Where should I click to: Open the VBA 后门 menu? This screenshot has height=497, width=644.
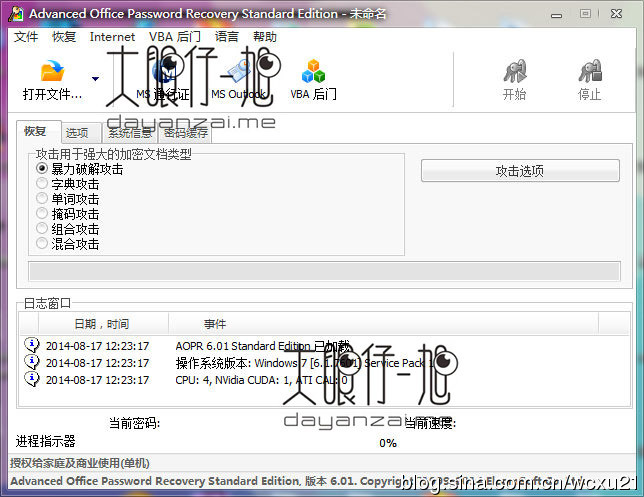pyautogui.click(x=175, y=37)
